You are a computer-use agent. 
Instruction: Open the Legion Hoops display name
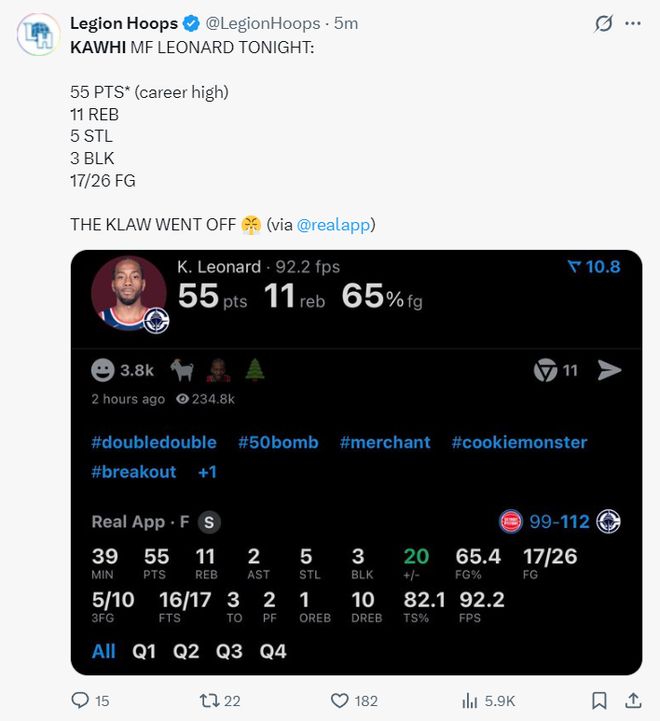pos(124,23)
